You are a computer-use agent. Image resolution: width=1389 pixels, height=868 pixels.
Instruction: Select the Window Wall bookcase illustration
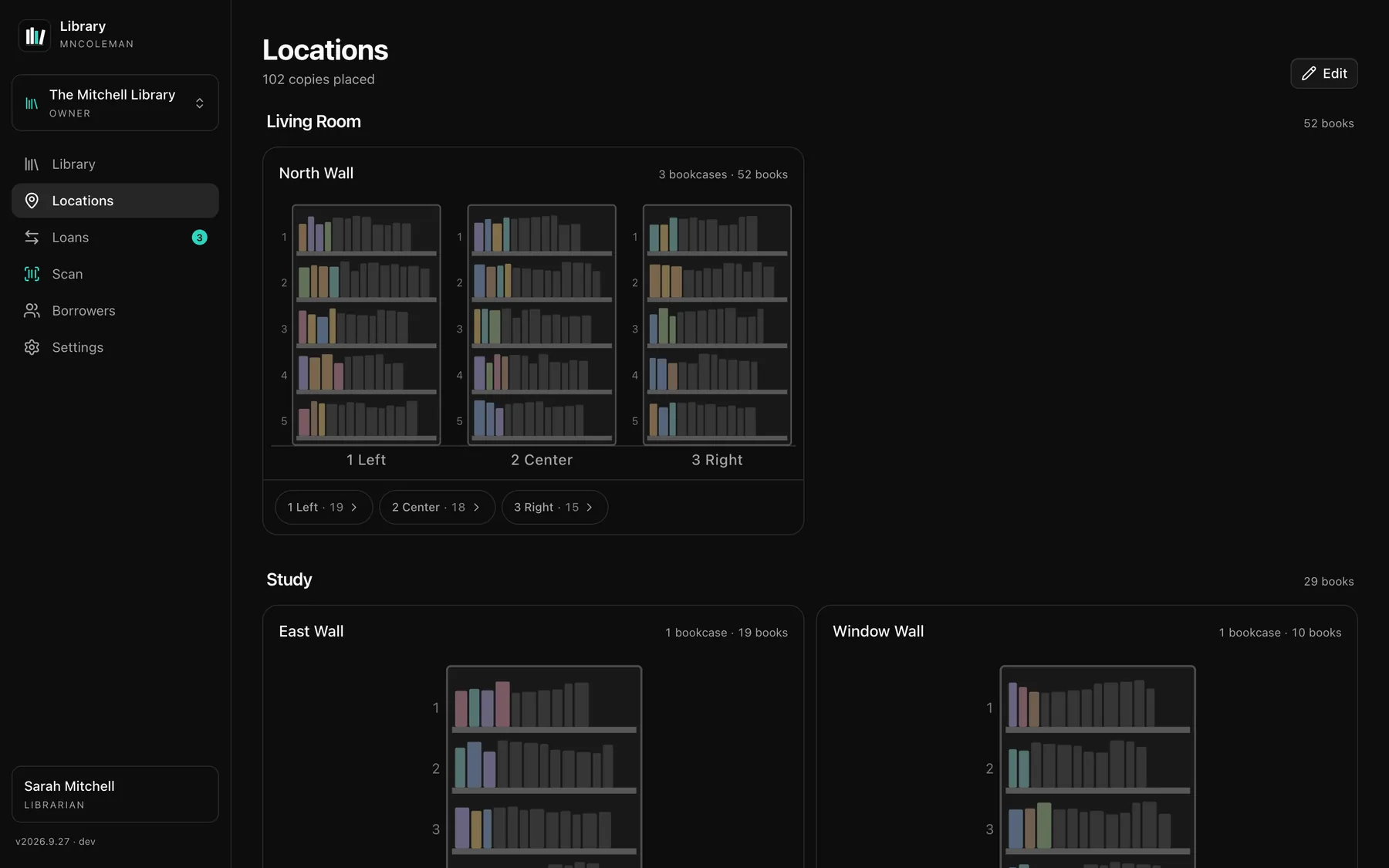(1097, 766)
